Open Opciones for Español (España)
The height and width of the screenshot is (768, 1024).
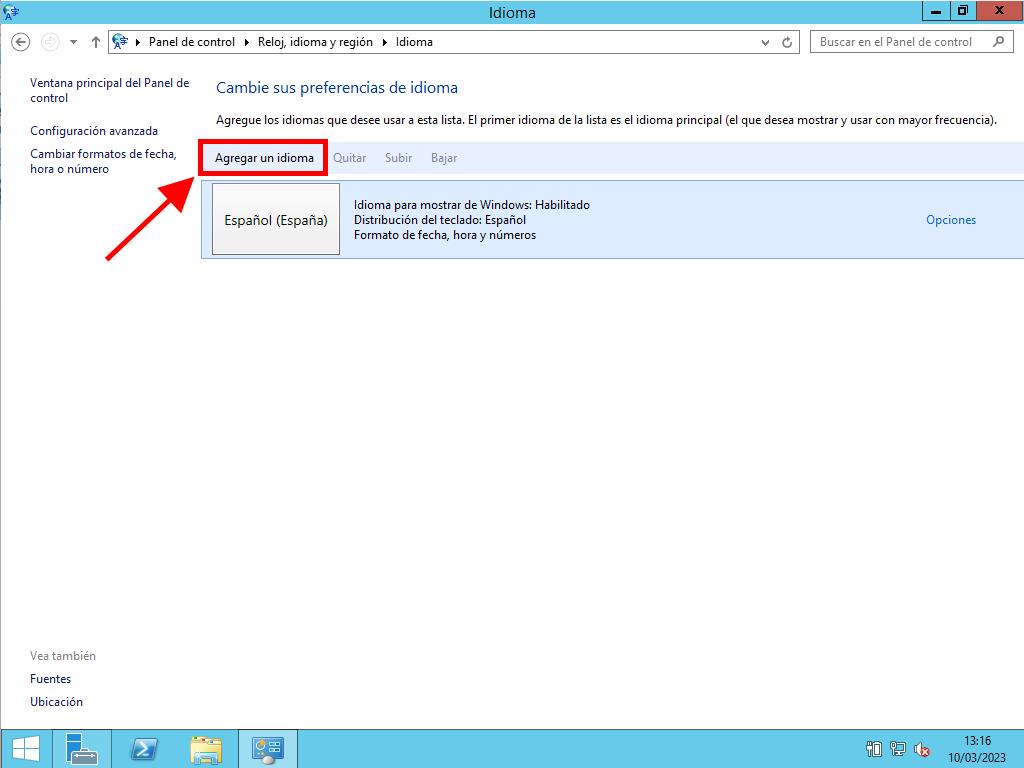[x=950, y=220]
